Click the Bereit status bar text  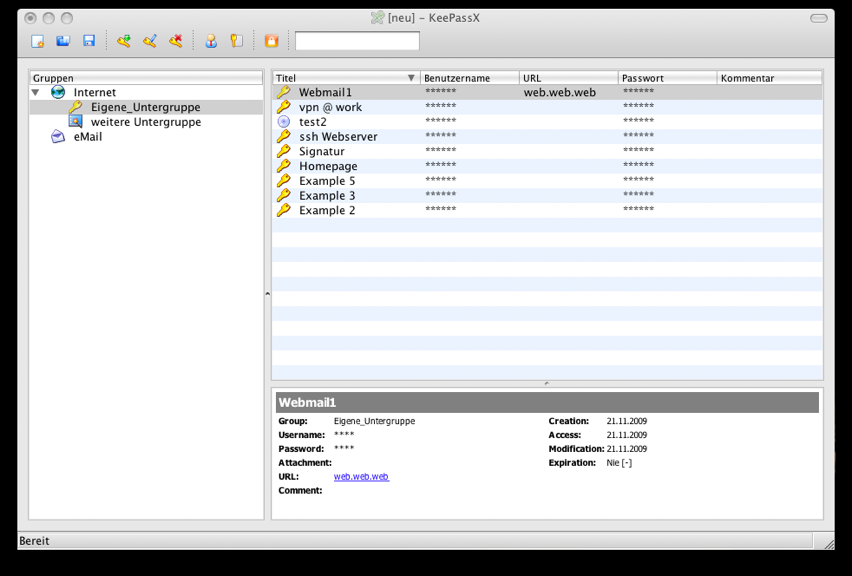pyautogui.click(x=34, y=541)
